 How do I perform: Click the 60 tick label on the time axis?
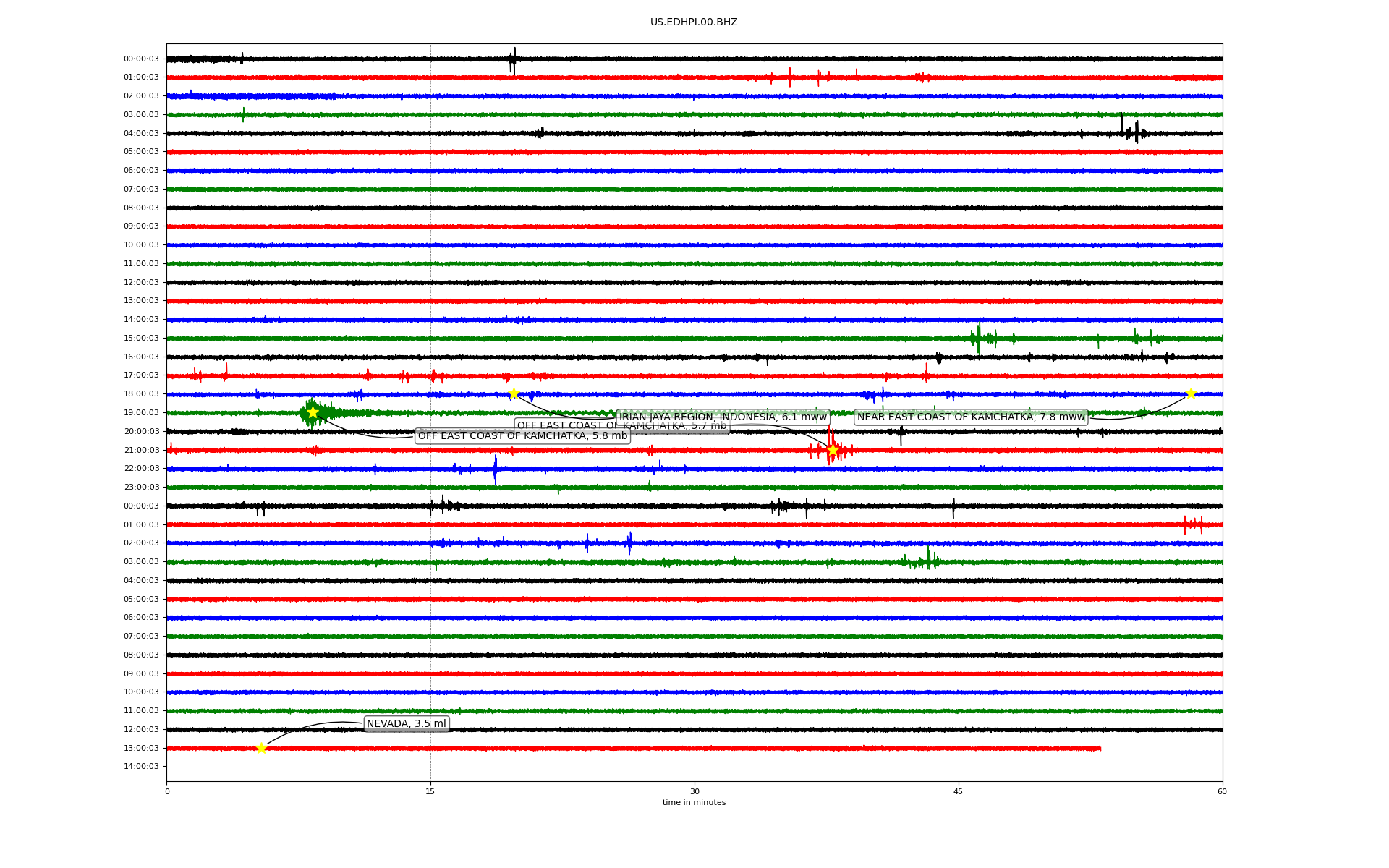click(1222, 791)
